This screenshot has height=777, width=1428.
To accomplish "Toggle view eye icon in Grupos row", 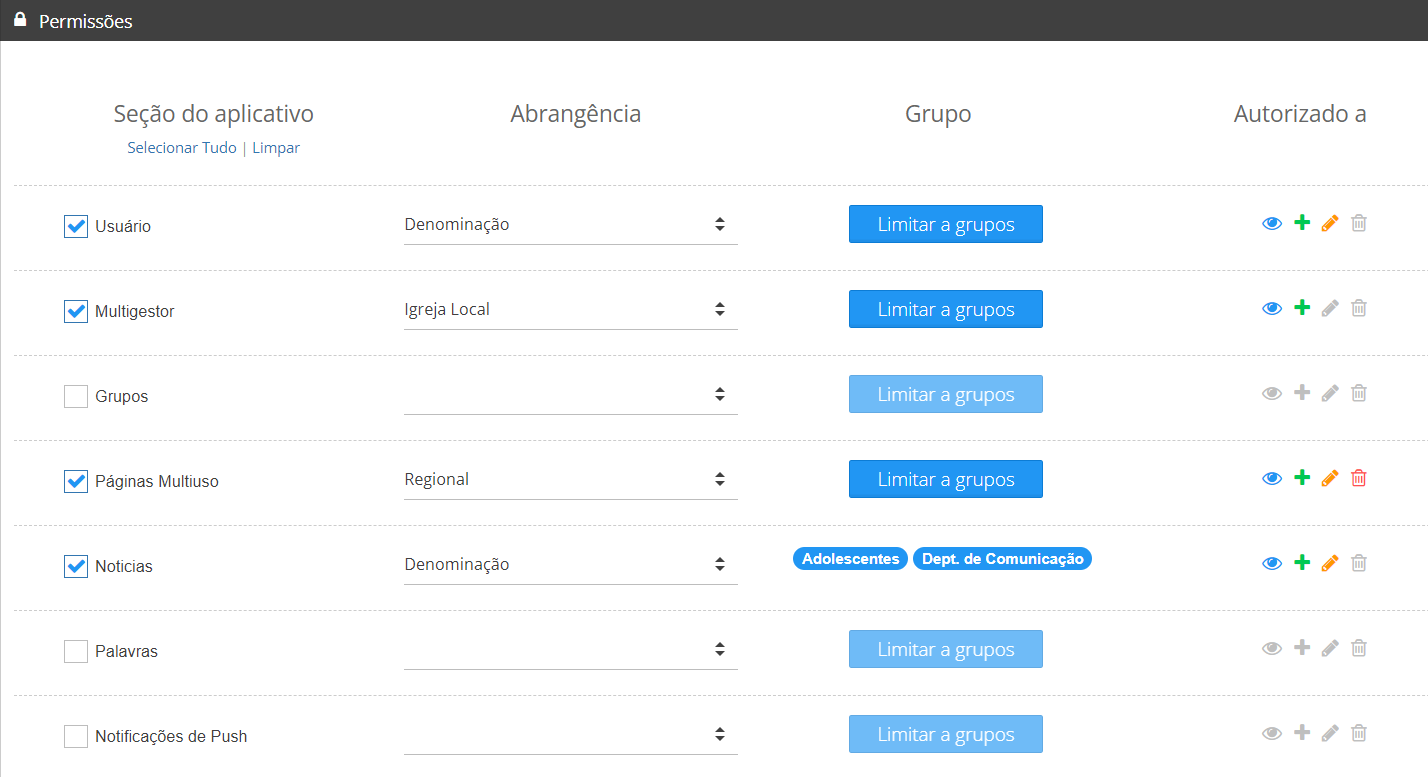I will click(1272, 394).
